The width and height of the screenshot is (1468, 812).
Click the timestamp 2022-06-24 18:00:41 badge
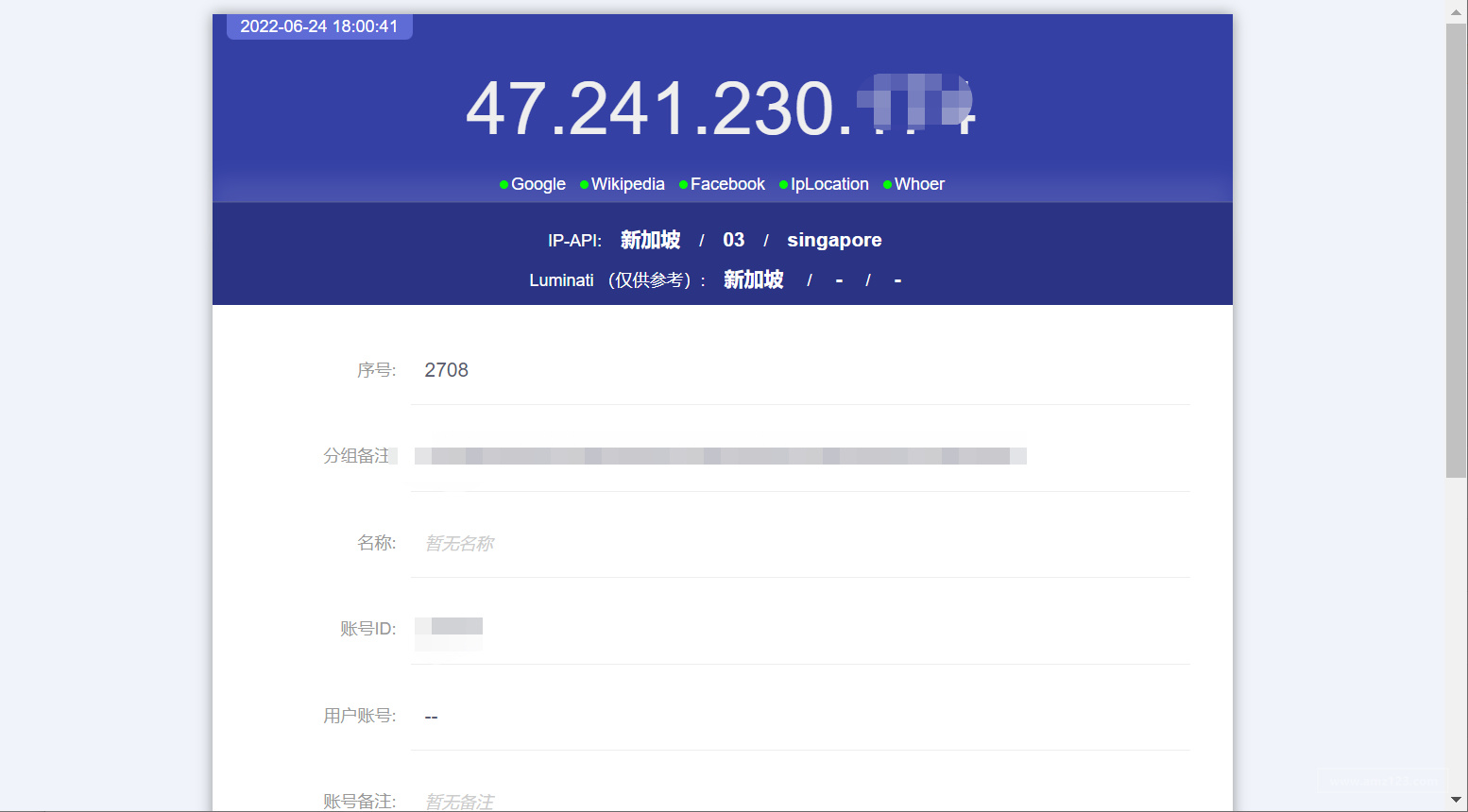pyautogui.click(x=319, y=26)
